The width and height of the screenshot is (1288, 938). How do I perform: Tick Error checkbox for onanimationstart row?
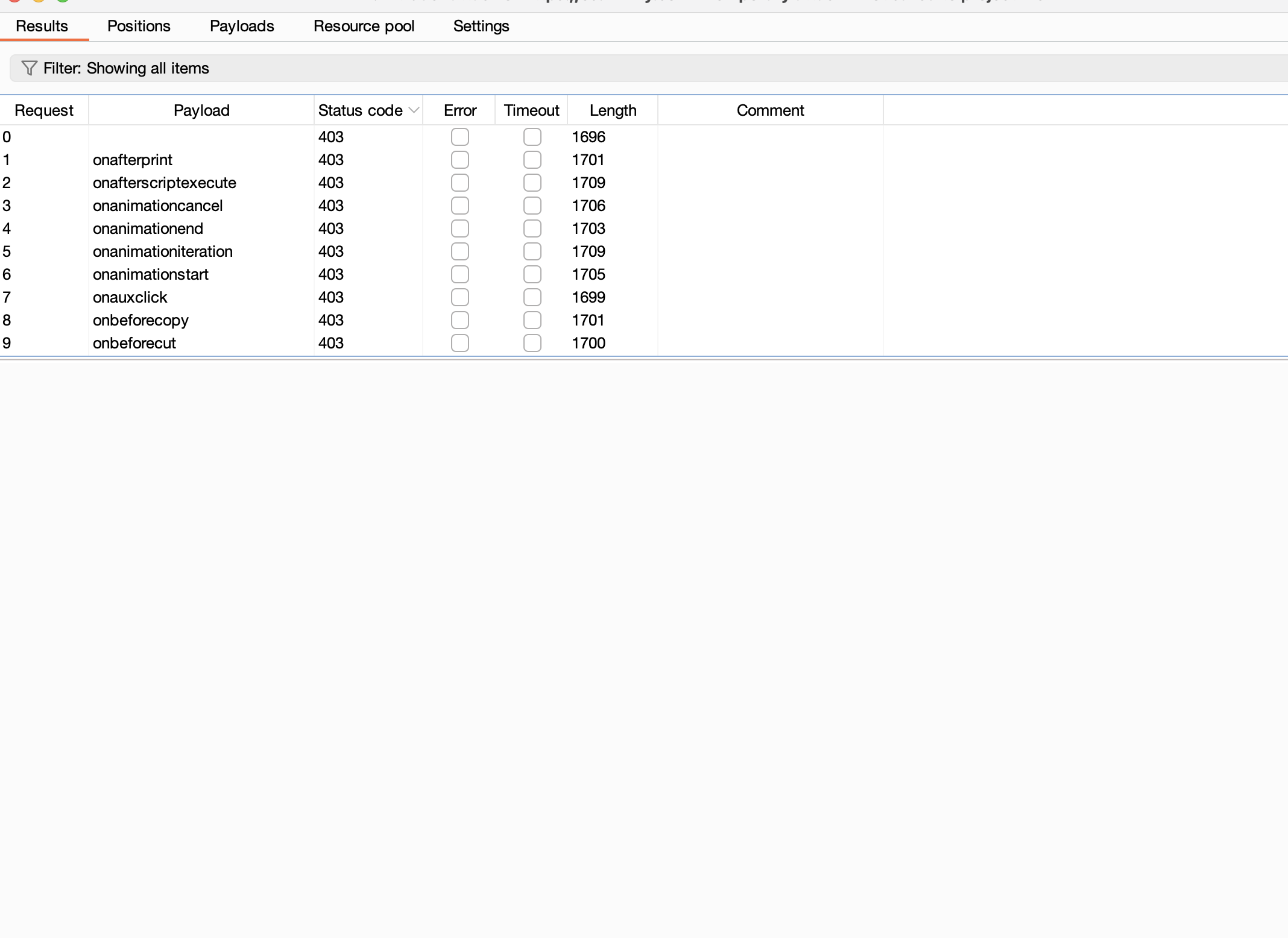[459, 274]
